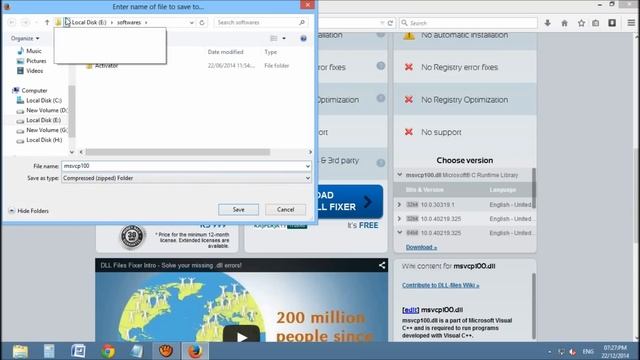
Task: Click Download DLL Fixer blue button
Action: (x=350, y=201)
